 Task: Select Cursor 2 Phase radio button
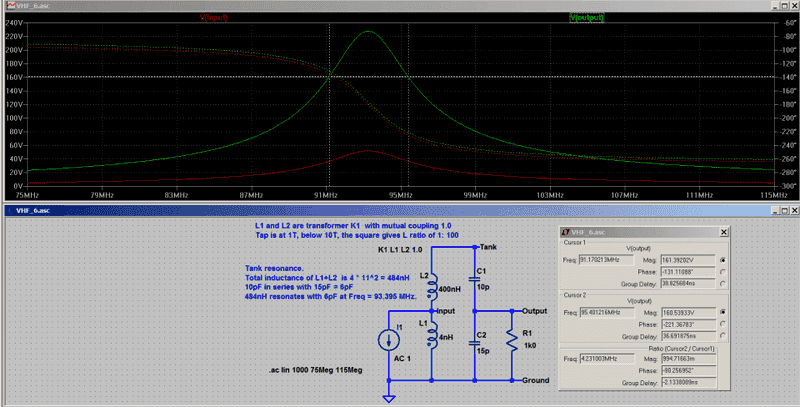tap(723, 322)
